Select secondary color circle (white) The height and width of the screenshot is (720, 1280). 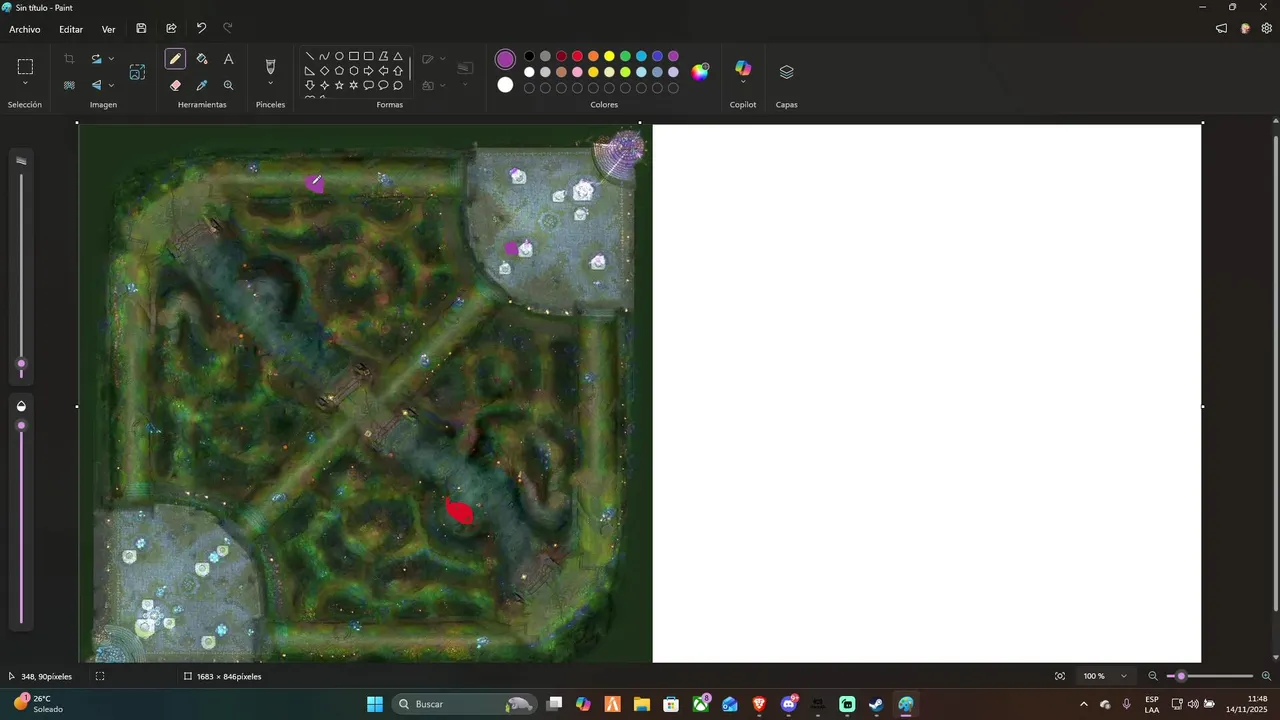click(x=506, y=85)
